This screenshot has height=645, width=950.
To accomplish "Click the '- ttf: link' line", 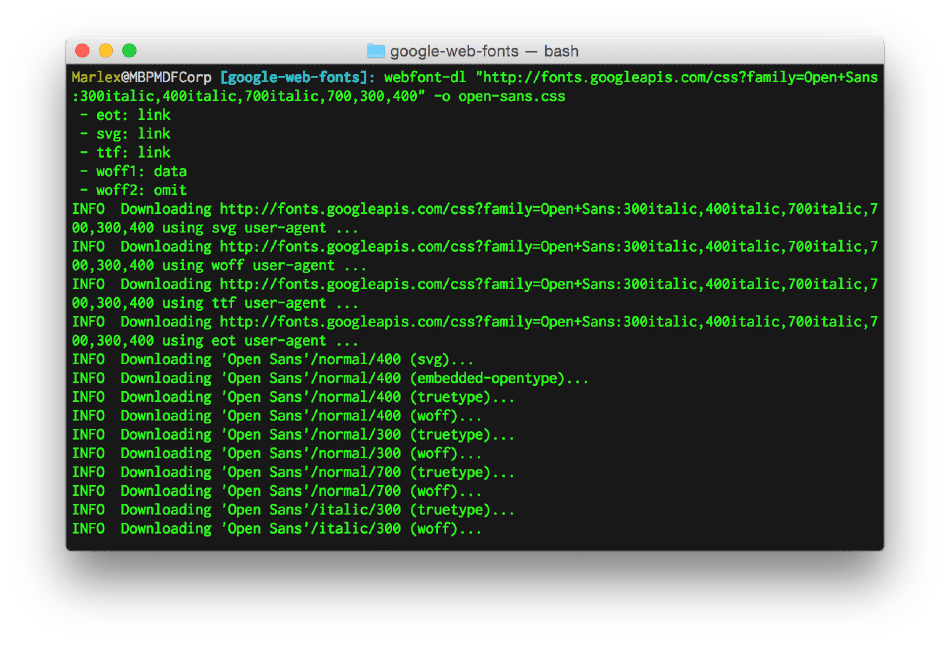I will [x=125, y=153].
